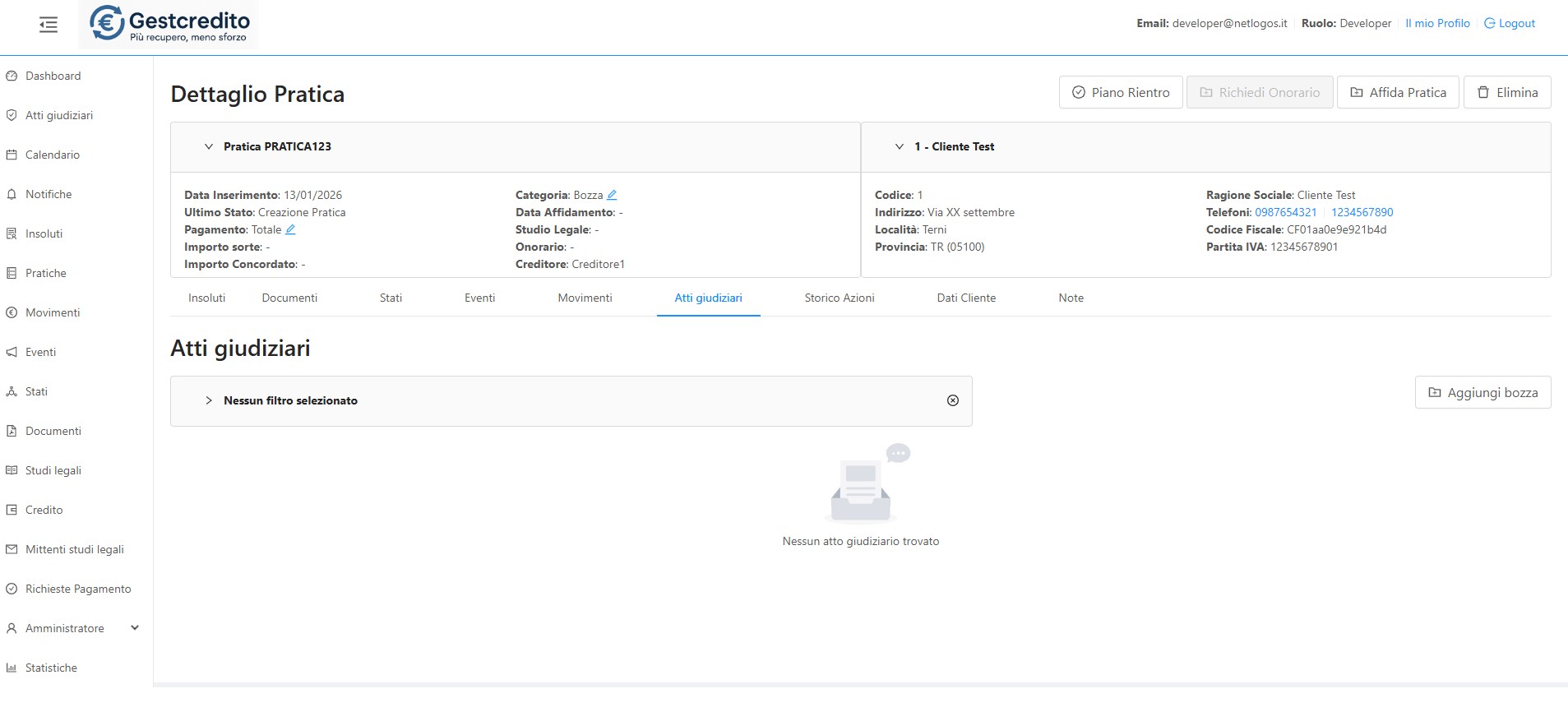Switch to the Insoluti tab
This screenshot has height=721, width=1568.
click(206, 298)
